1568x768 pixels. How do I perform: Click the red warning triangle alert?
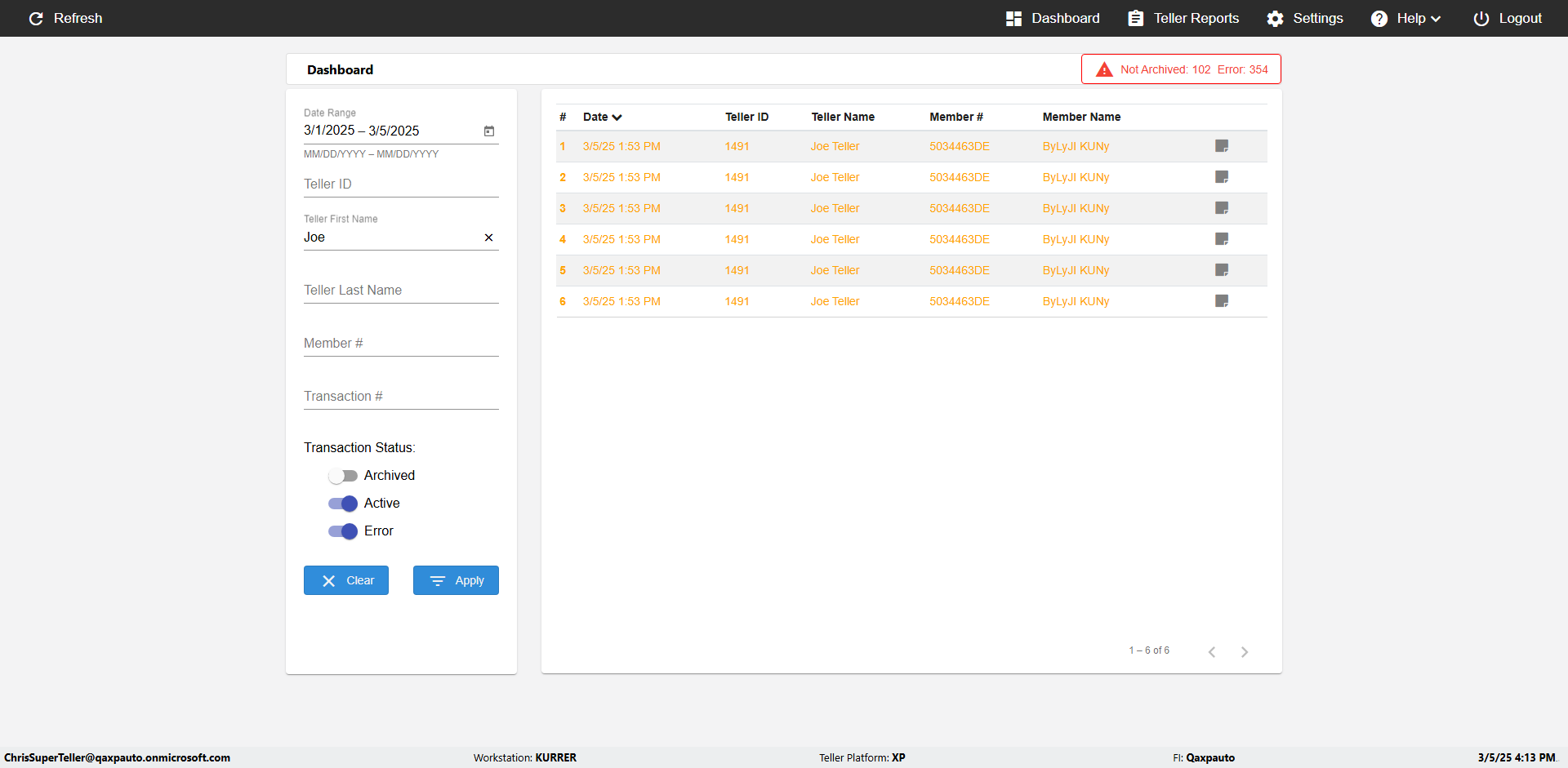tap(1104, 69)
